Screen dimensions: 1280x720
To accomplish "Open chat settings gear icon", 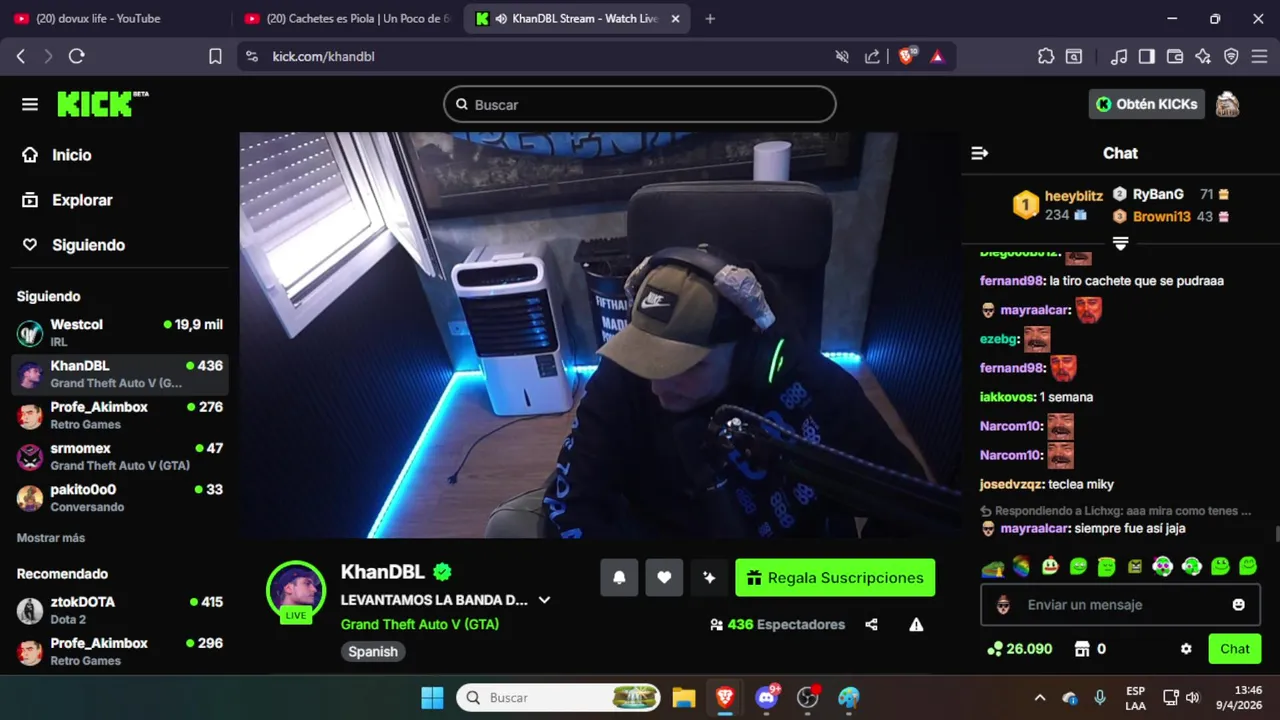I will [x=1186, y=649].
